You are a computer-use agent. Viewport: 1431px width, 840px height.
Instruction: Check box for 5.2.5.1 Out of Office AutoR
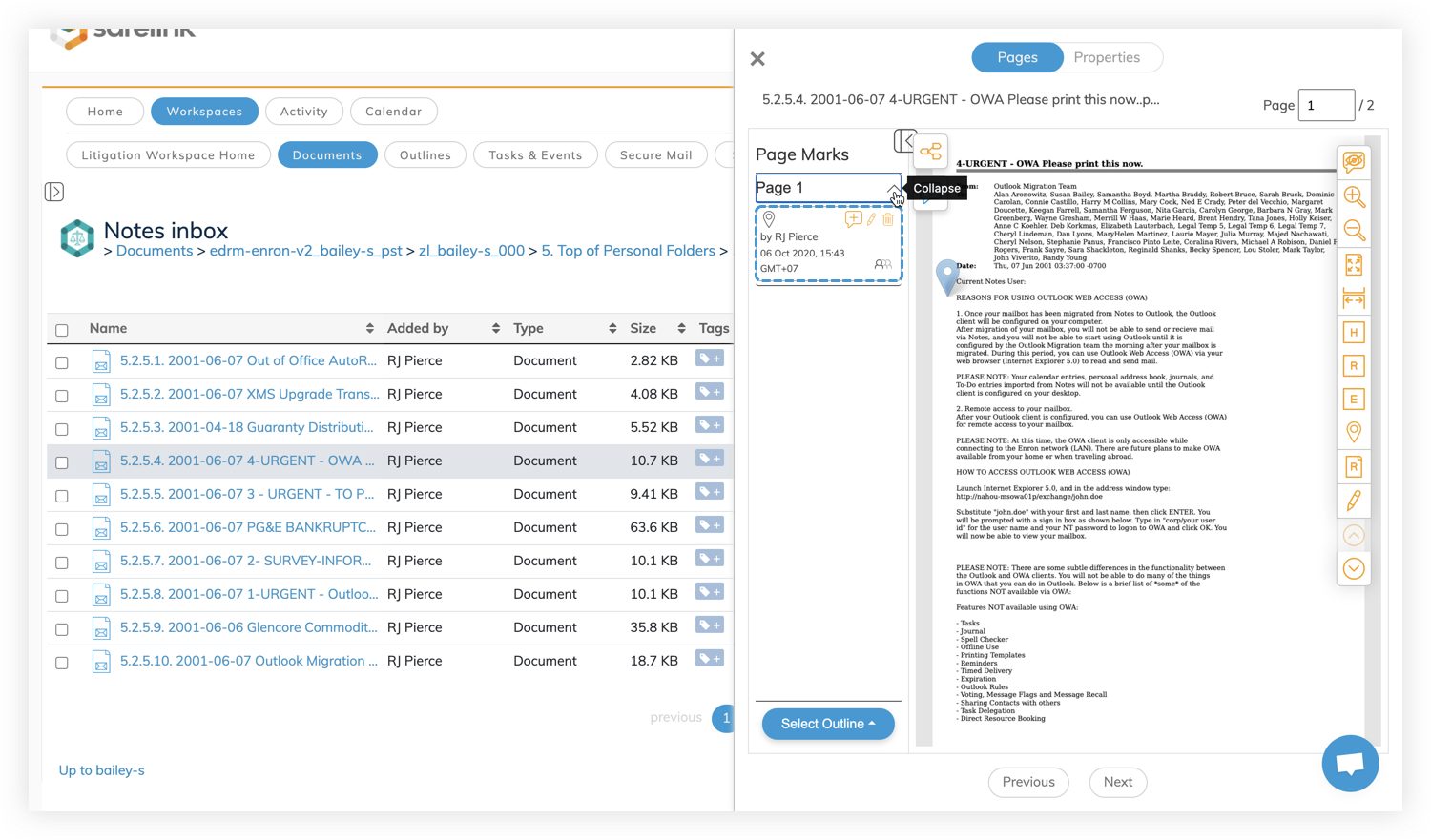pyautogui.click(x=62, y=362)
